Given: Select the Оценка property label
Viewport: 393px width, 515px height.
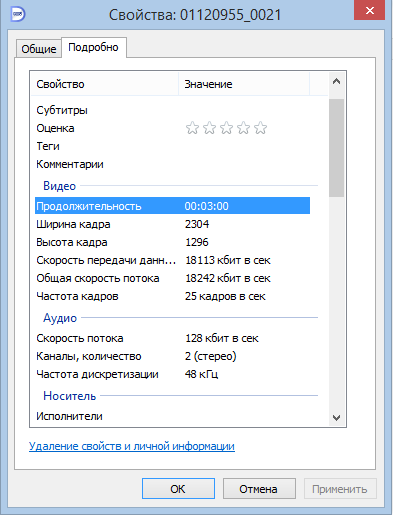Looking at the screenshot, I should [55, 128].
